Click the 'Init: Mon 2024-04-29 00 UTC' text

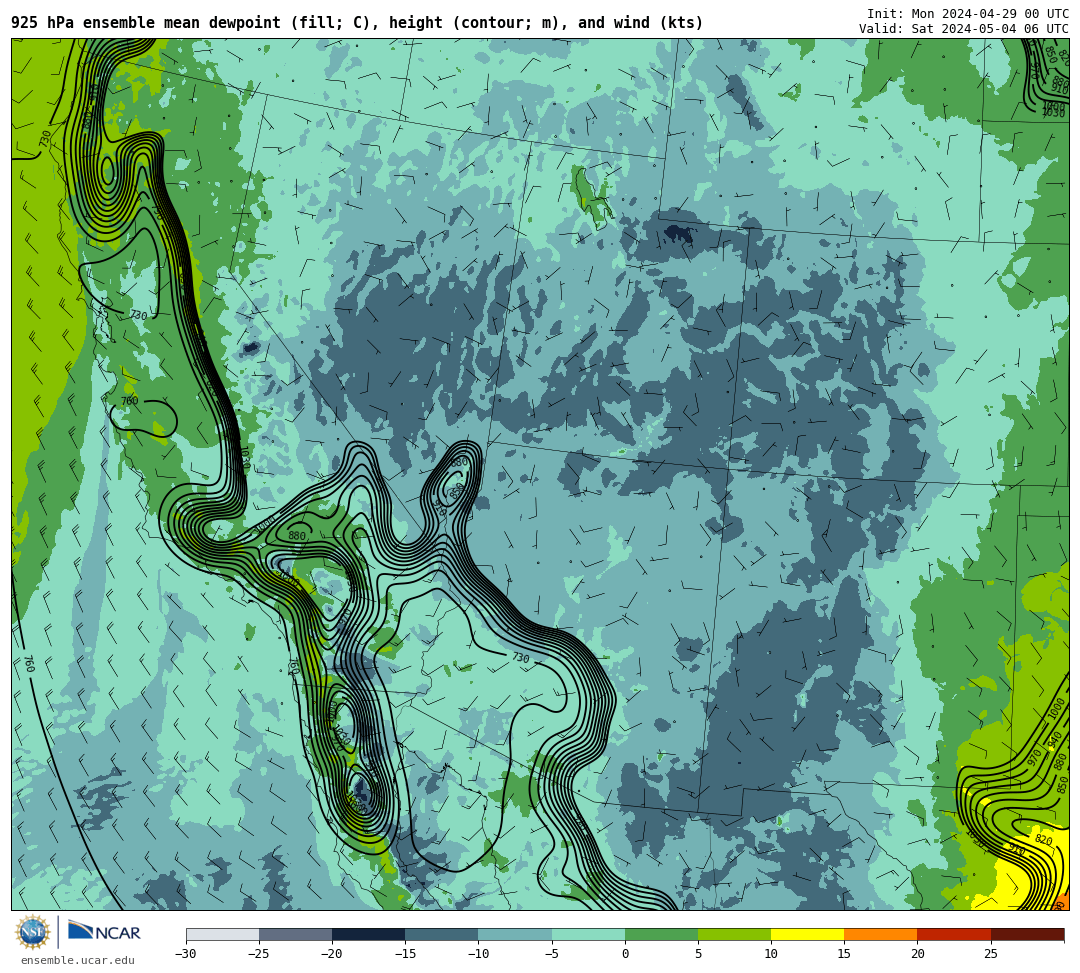tap(968, 14)
